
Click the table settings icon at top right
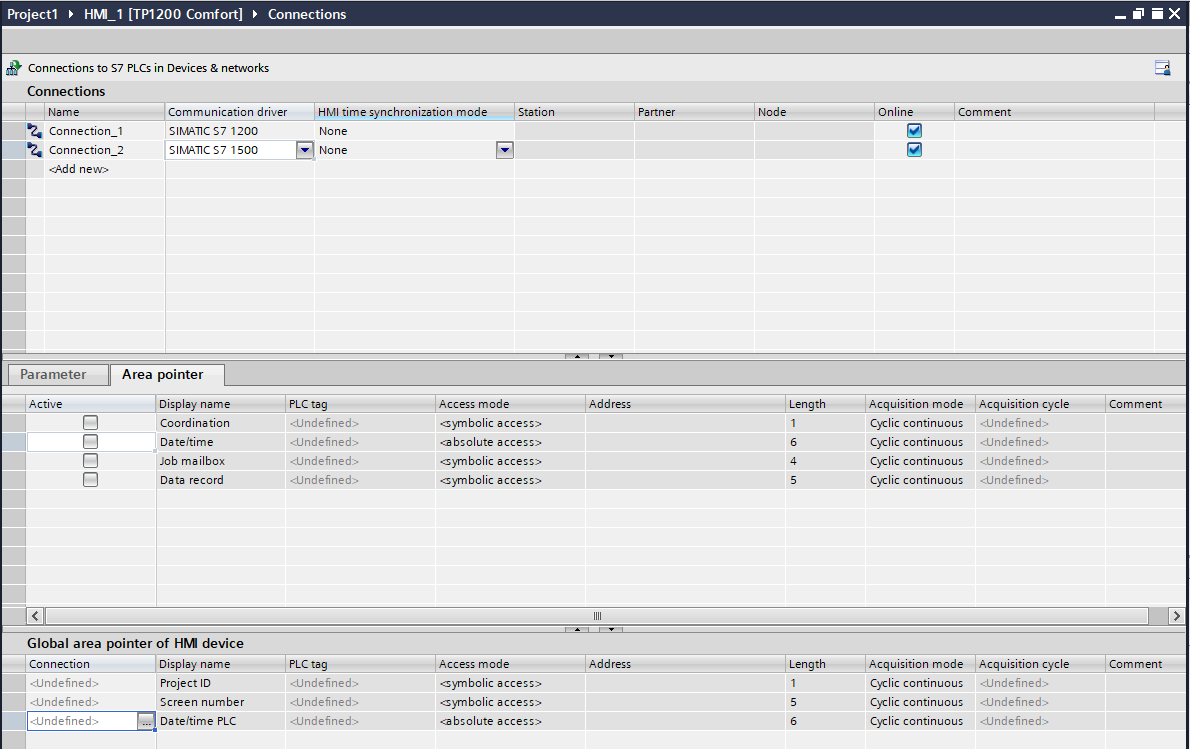tap(1162, 68)
